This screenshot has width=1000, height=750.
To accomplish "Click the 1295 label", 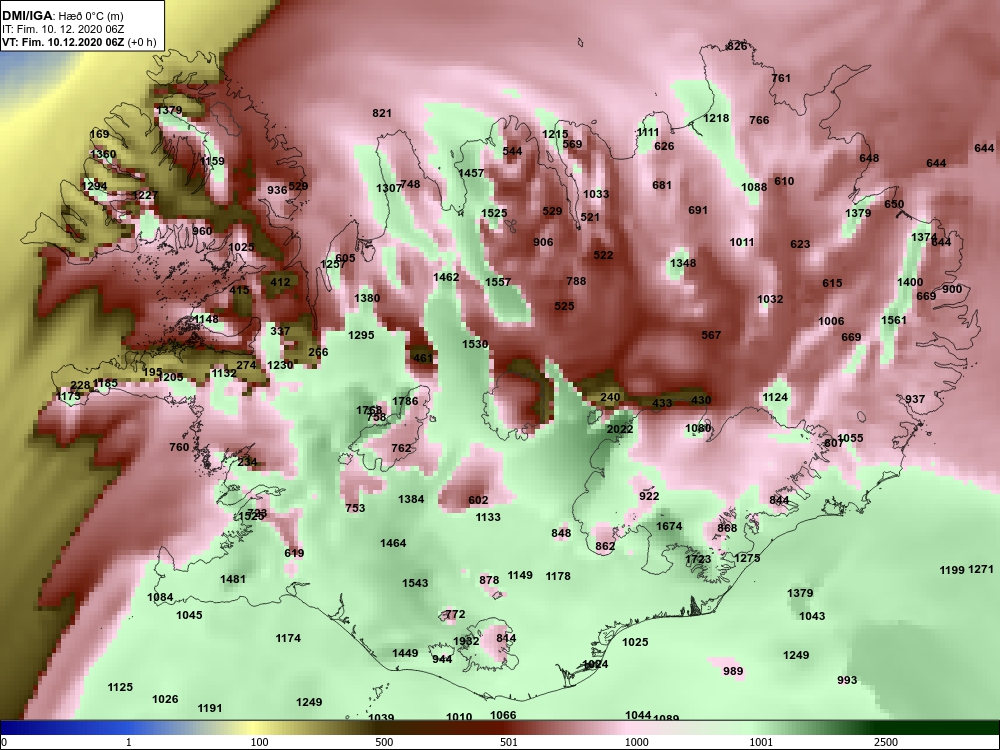I will point(361,335).
